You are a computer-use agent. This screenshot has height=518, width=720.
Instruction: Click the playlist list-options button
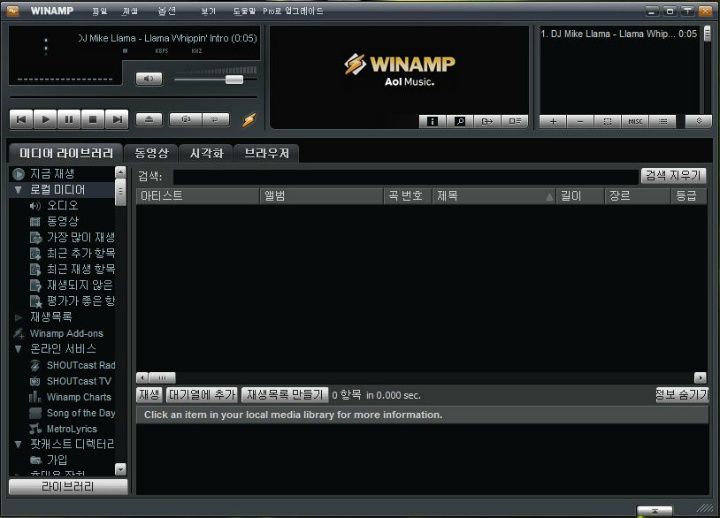coord(663,121)
